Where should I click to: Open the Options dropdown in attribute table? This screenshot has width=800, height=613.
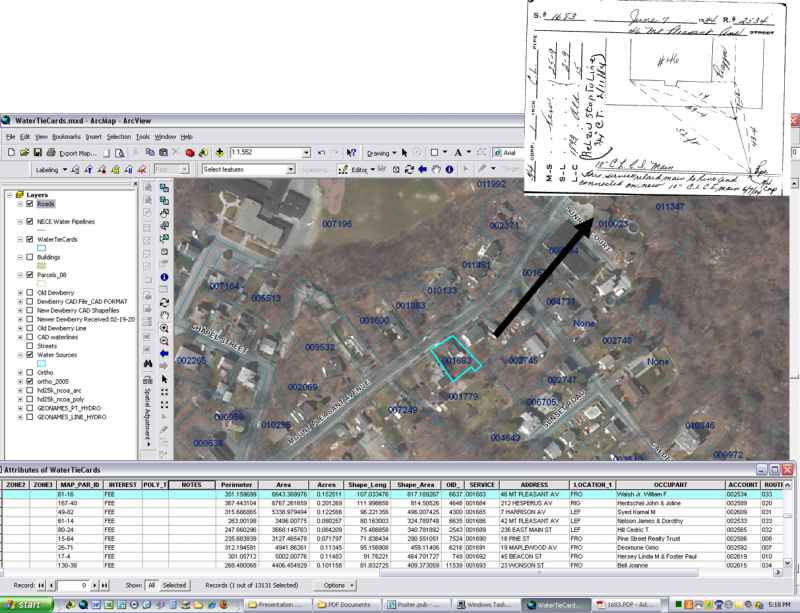tap(333, 585)
